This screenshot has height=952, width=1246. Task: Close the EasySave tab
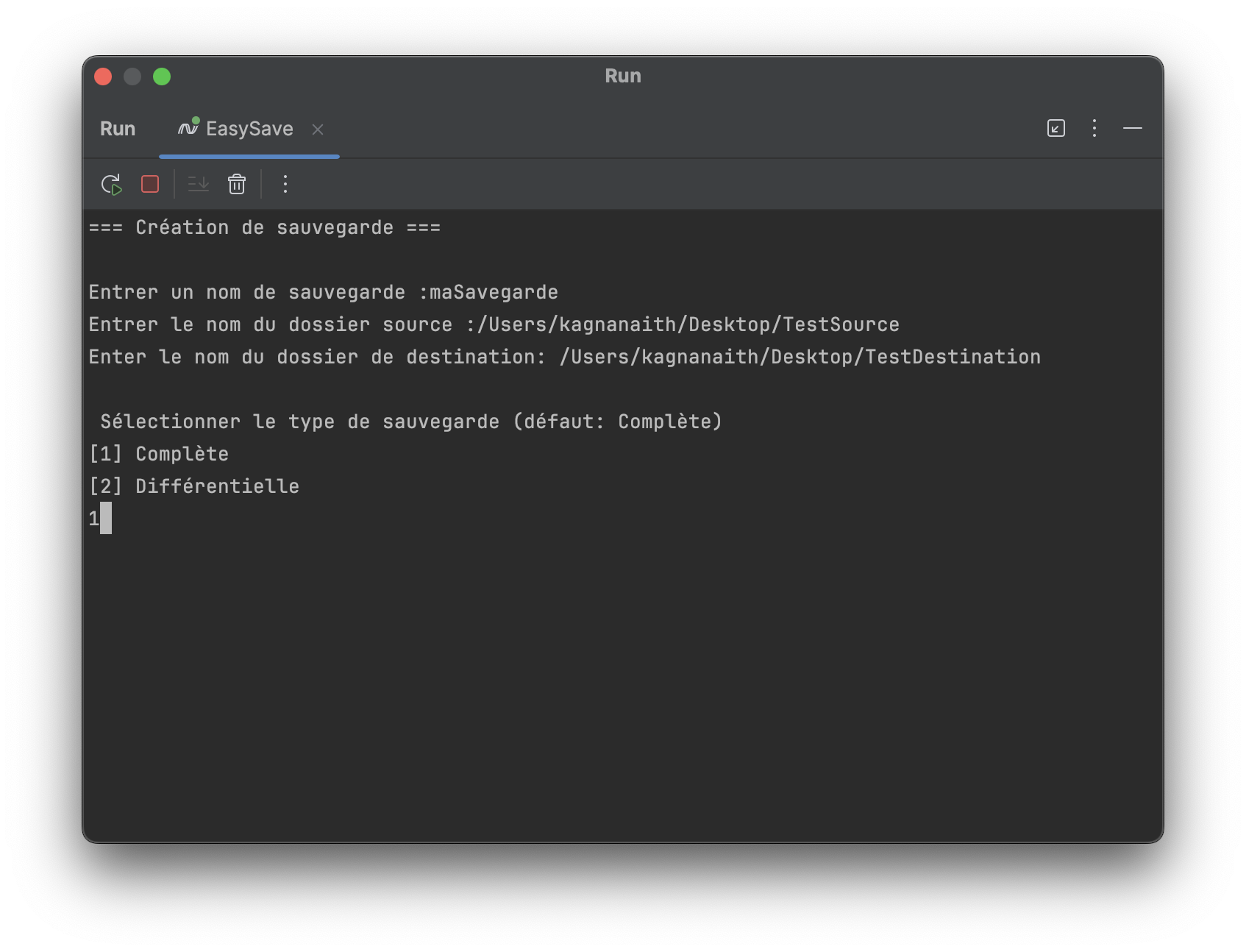318,129
